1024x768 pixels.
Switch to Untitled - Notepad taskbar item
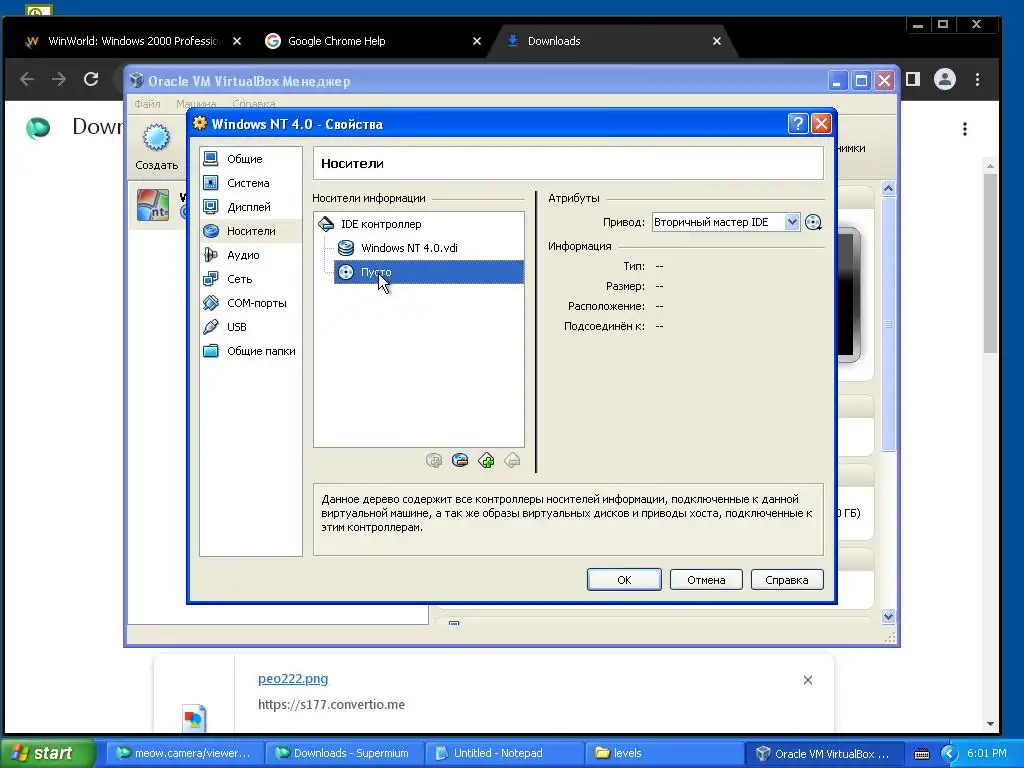coord(503,753)
